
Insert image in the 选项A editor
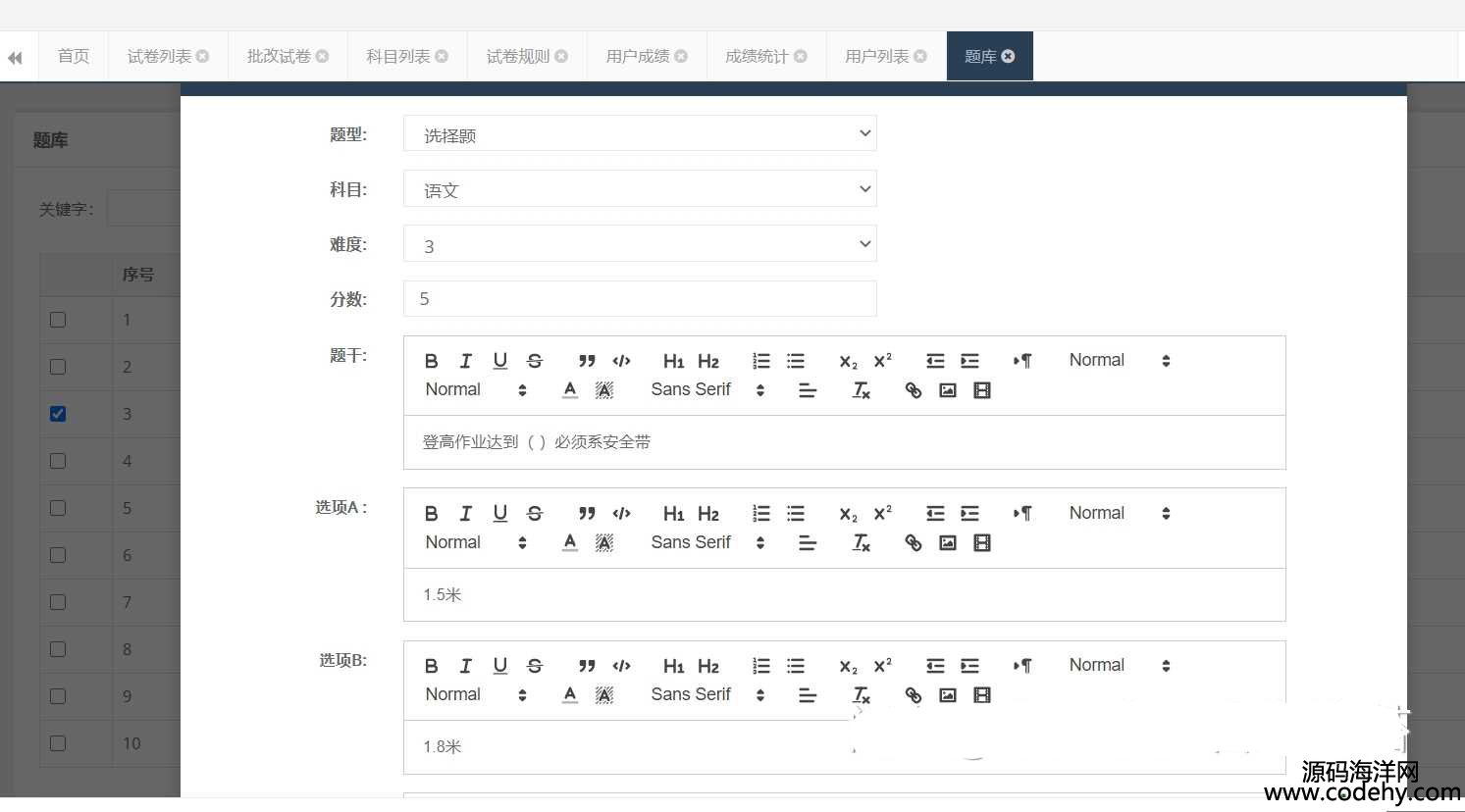[948, 542]
